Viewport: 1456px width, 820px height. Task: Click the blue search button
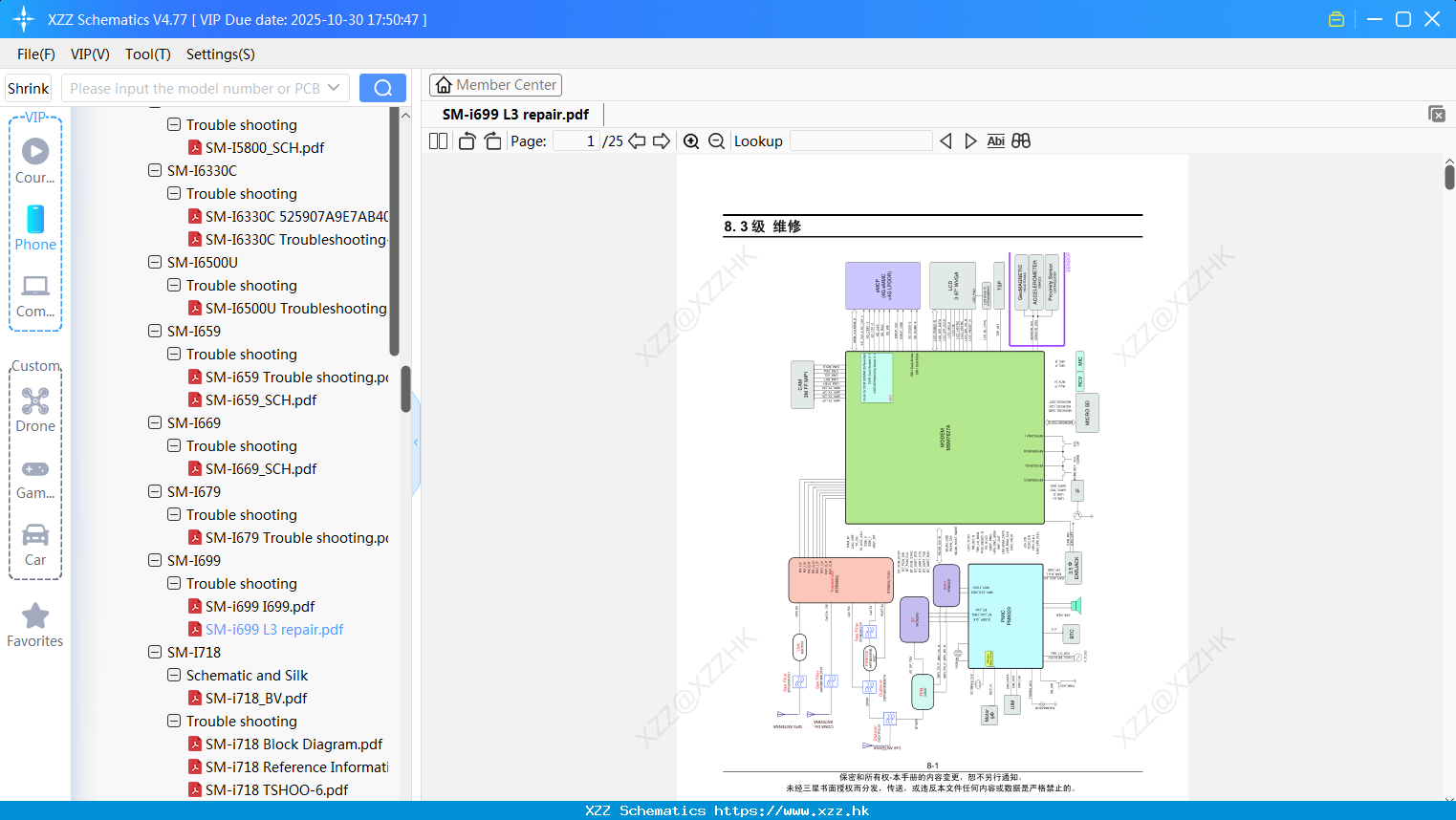point(382,88)
